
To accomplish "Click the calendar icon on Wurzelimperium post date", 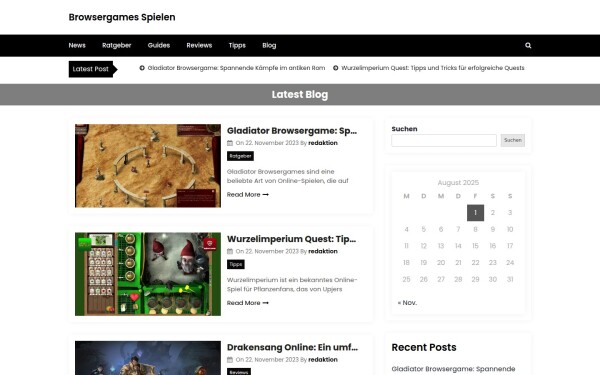I will point(230,251).
